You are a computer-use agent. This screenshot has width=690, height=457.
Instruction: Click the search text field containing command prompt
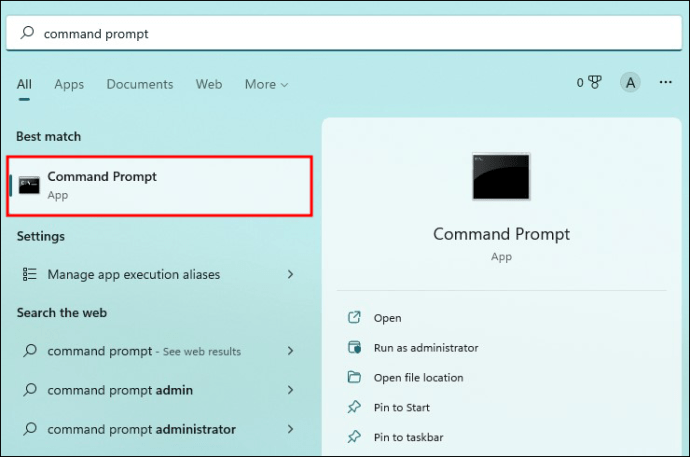click(x=344, y=33)
